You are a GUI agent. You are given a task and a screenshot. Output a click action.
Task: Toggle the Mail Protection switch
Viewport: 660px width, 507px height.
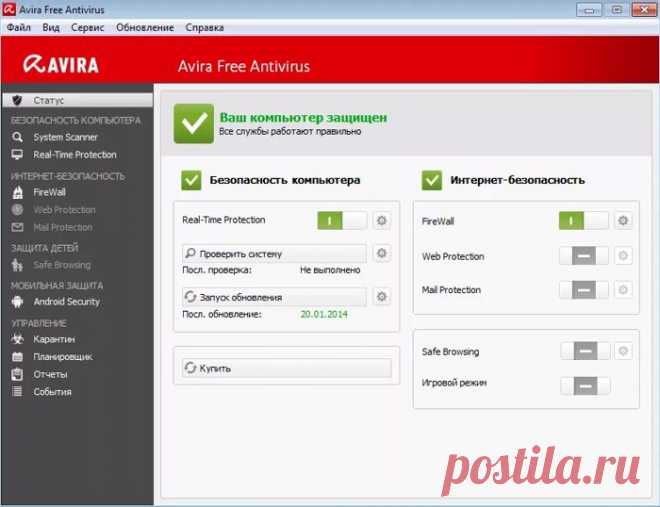(x=583, y=290)
